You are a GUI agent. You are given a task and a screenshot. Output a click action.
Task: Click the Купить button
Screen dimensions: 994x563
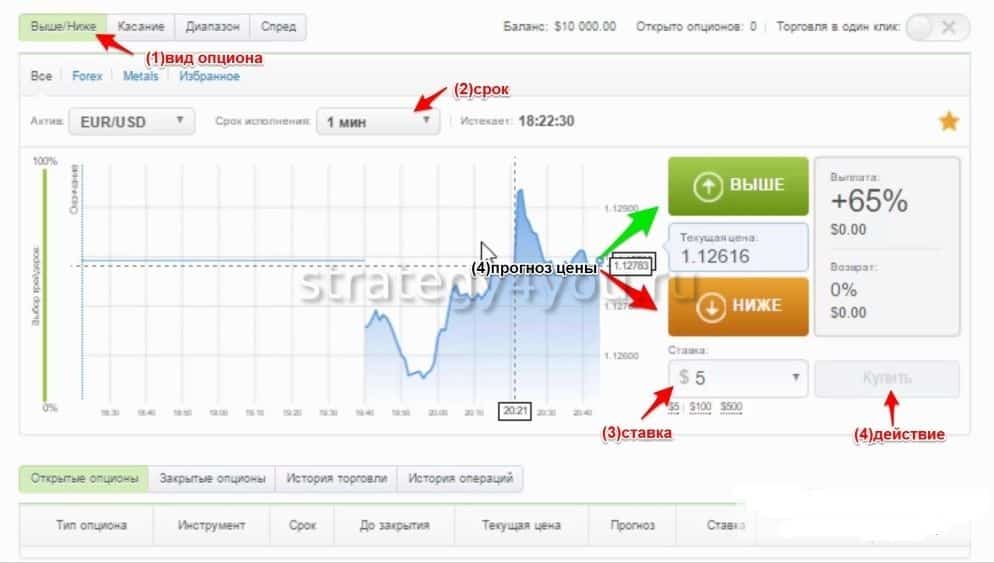point(887,379)
